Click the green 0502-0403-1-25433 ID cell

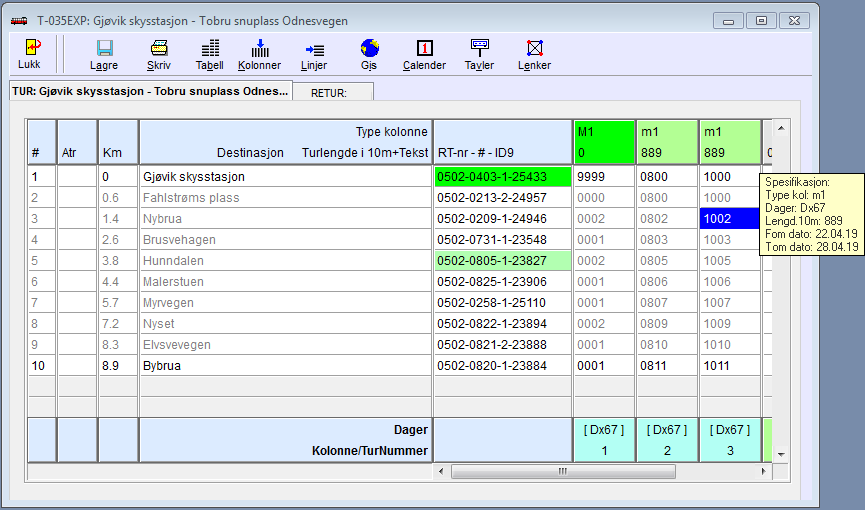click(502, 177)
